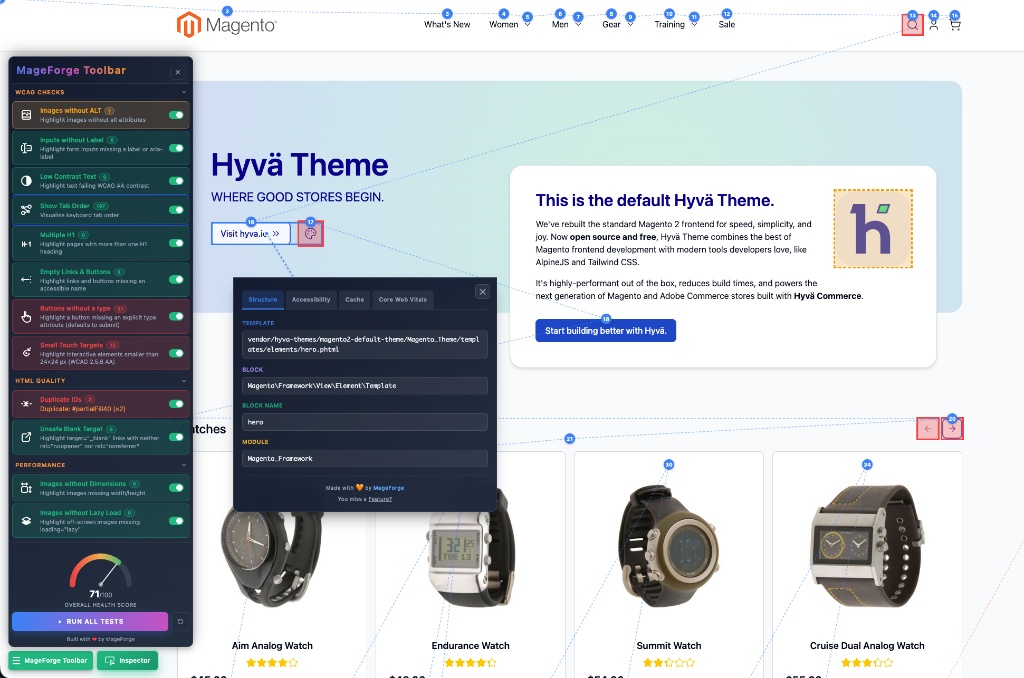The height and width of the screenshot is (678, 1024).
Task: Open the shopping cart icon
Action: tap(955, 25)
